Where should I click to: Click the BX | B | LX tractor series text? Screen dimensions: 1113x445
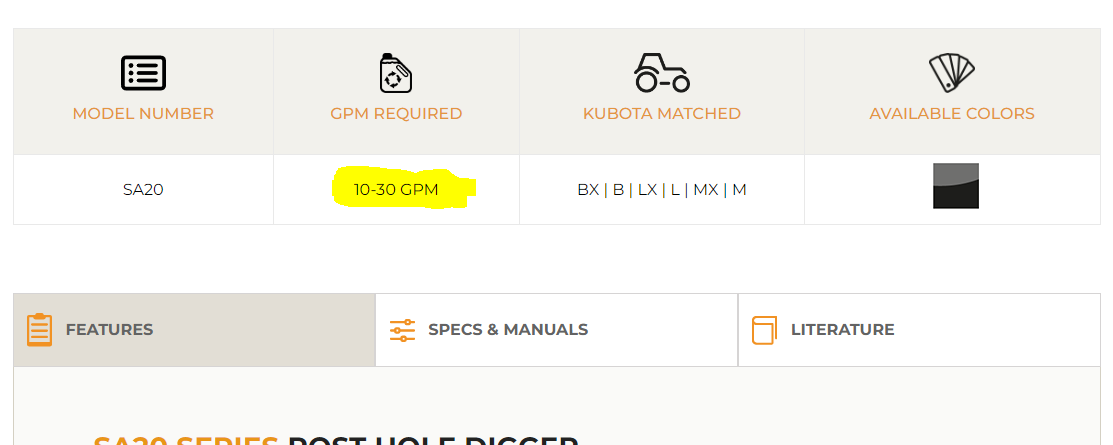(x=617, y=189)
